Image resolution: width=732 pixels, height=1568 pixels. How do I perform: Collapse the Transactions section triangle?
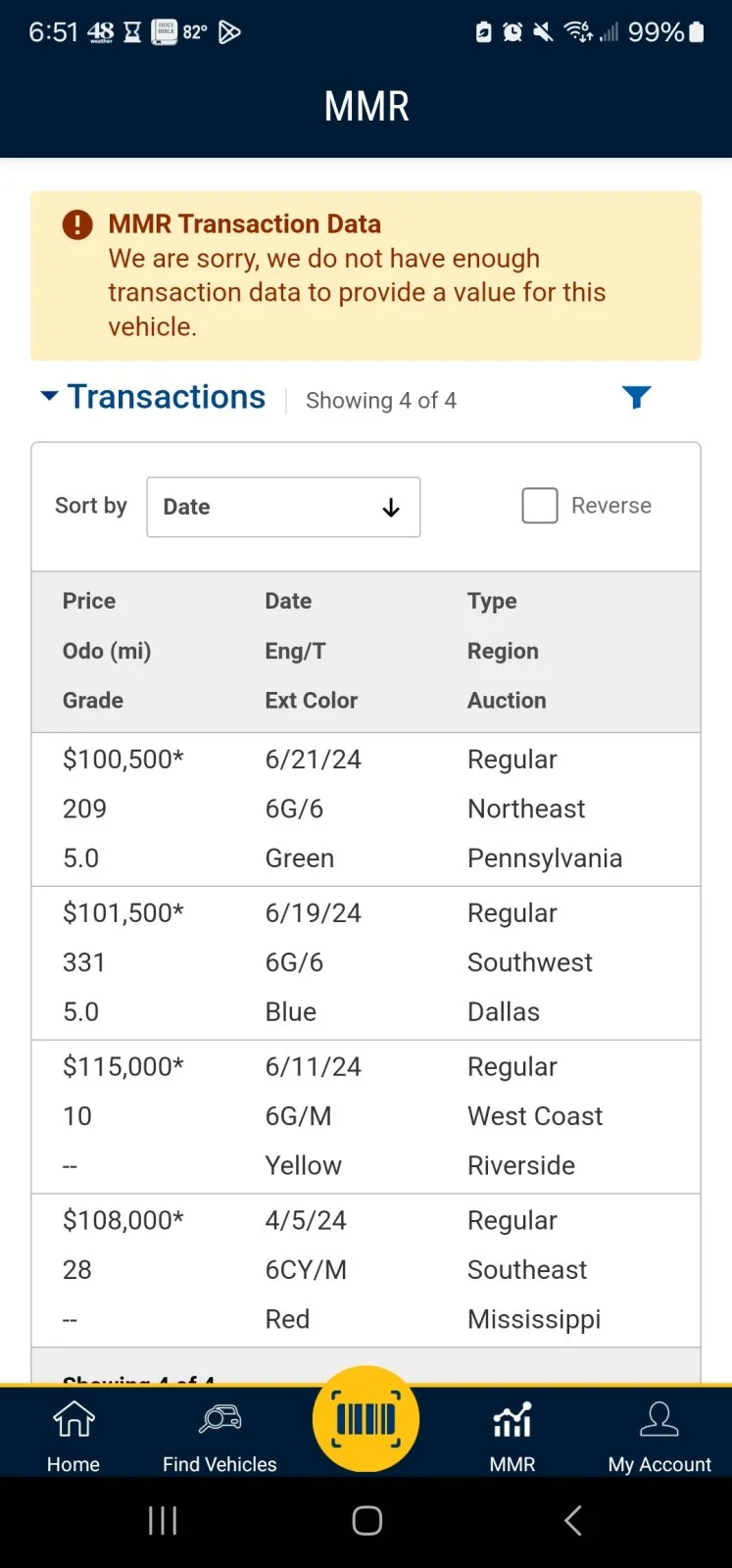[49, 396]
